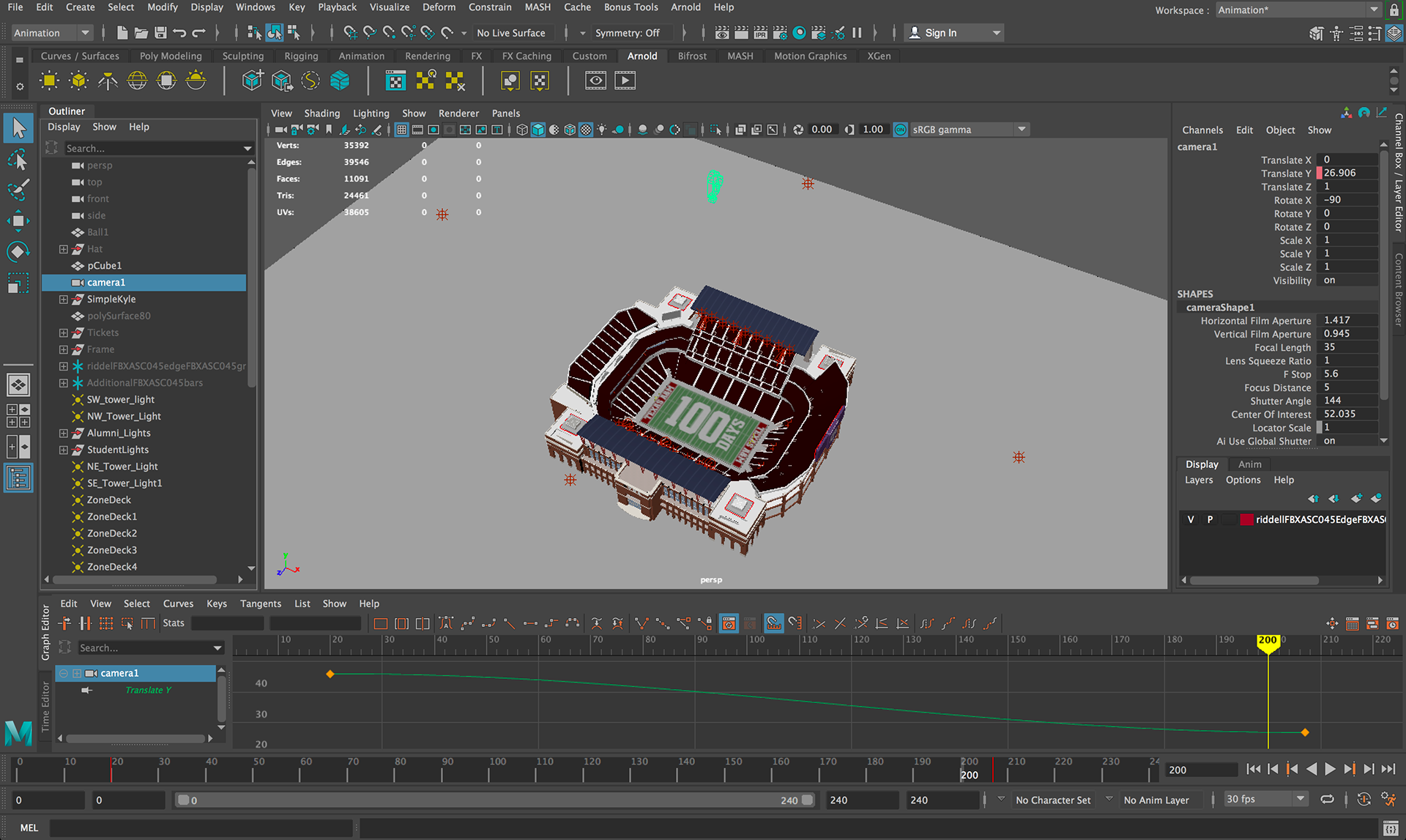Expand StudentLights group

pyautogui.click(x=64, y=450)
